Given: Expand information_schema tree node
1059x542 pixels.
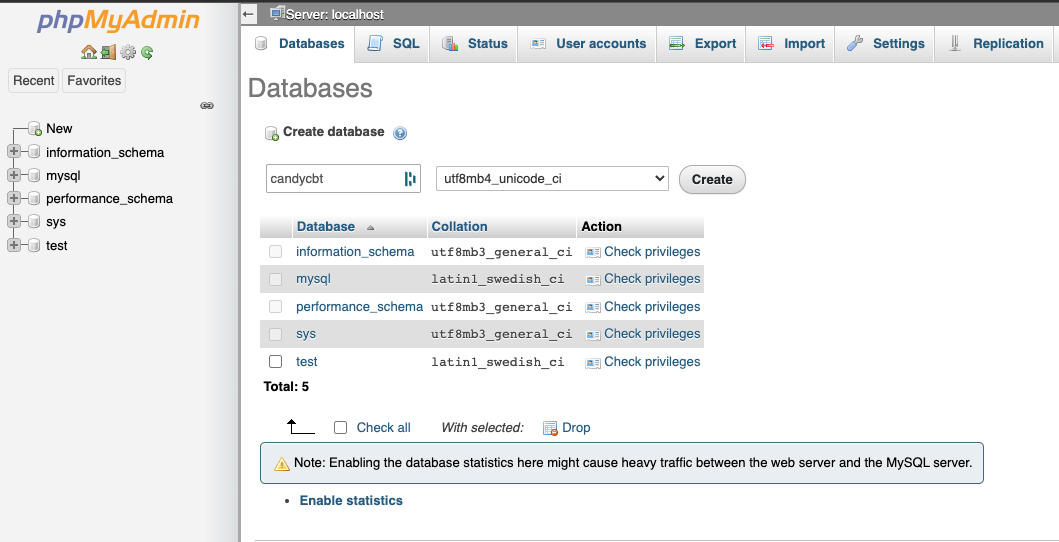Looking at the screenshot, I should (14, 152).
